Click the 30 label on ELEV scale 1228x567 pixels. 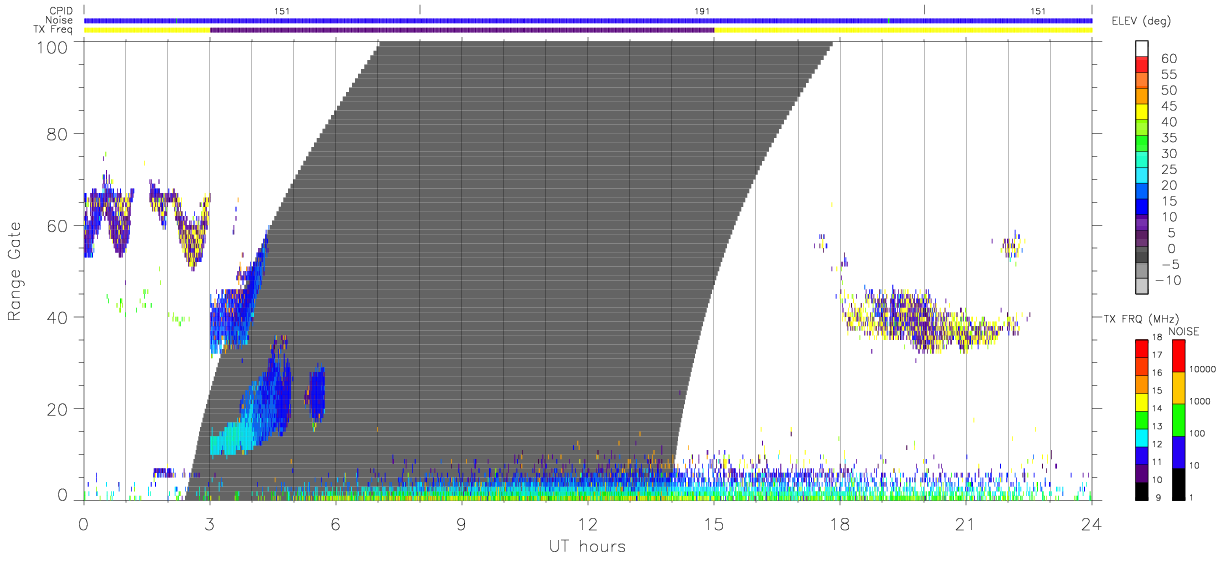tap(1169, 153)
